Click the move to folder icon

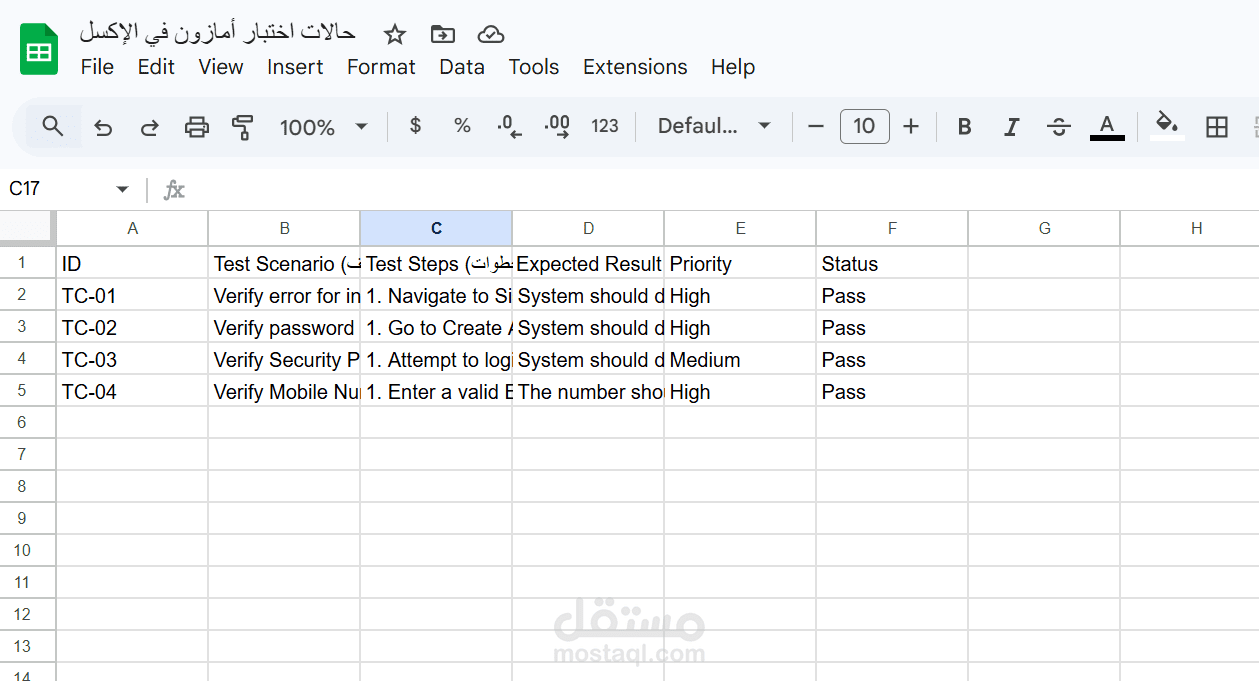442,34
